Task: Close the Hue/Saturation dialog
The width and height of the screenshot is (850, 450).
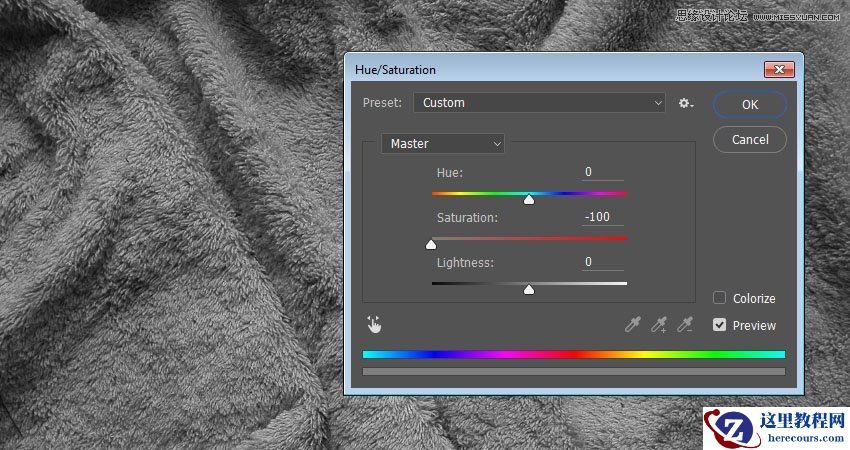Action: pos(778,69)
